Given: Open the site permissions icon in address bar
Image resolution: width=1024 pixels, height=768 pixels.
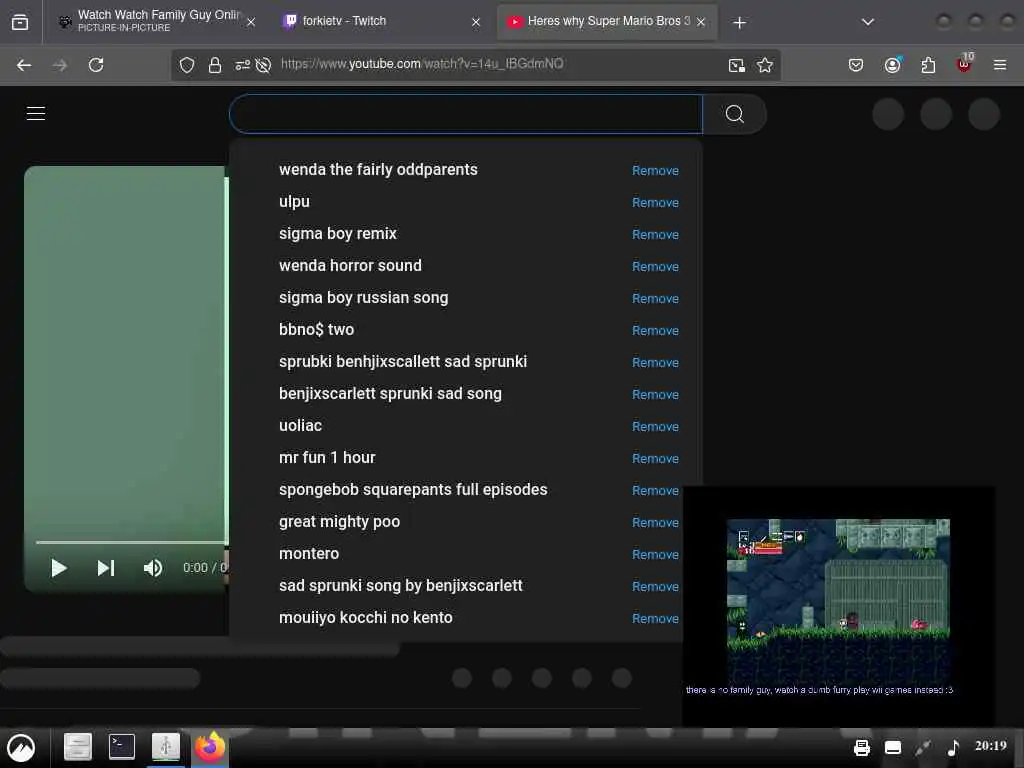Looking at the screenshot, I should [x=242, y=65].
